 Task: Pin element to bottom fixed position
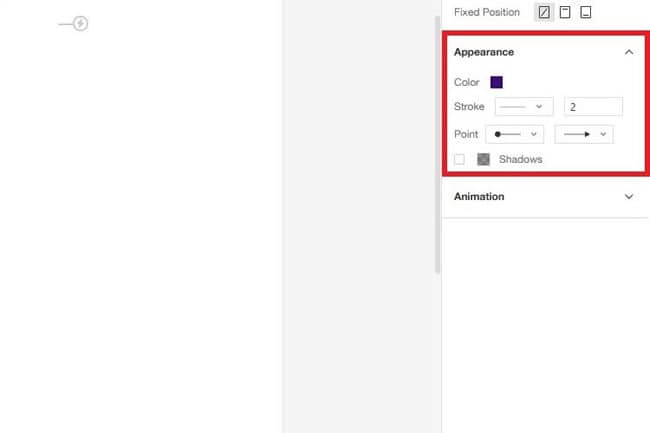tap(585, 12)
